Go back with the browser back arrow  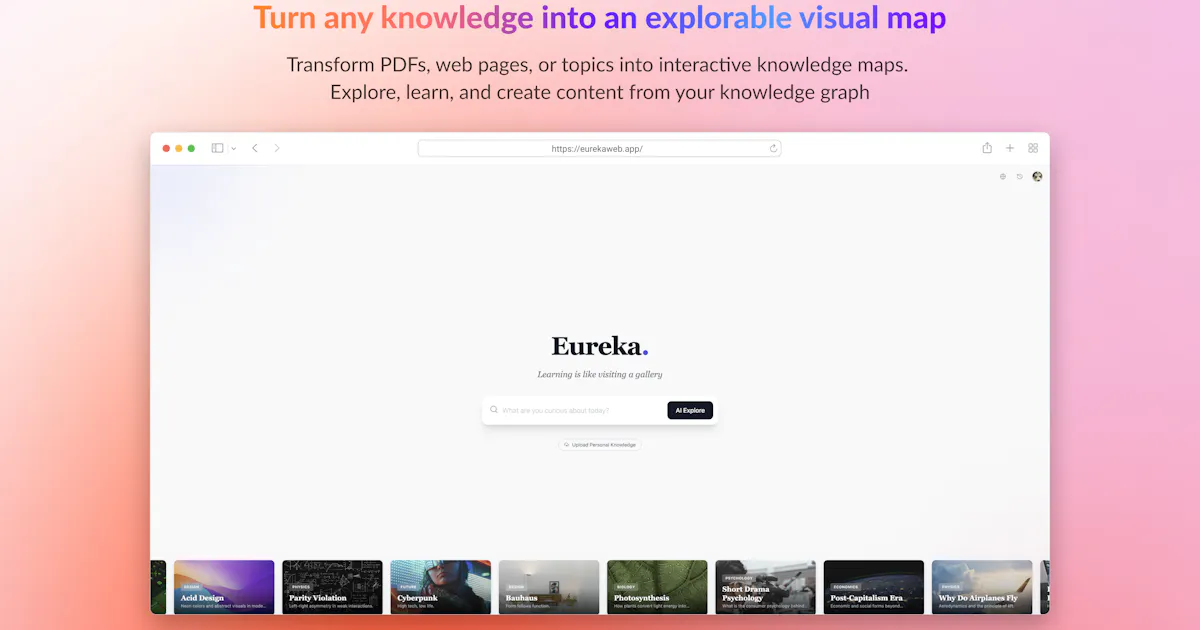pos(255,148)
